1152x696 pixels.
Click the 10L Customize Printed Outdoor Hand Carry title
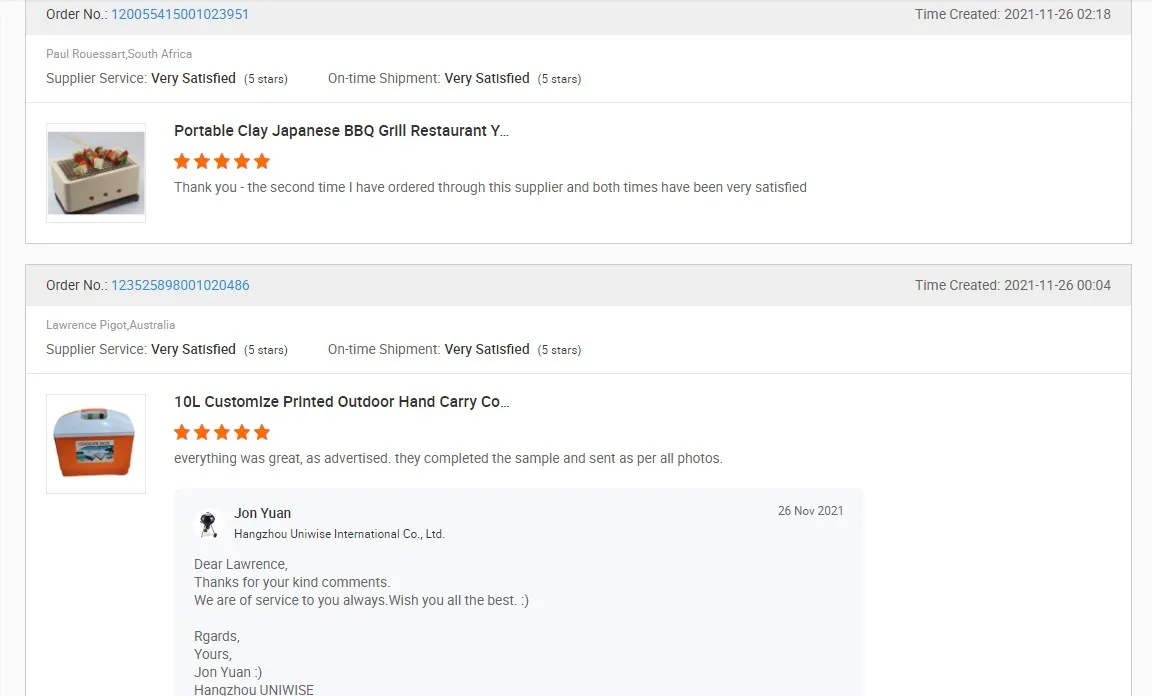click(341, 402)
